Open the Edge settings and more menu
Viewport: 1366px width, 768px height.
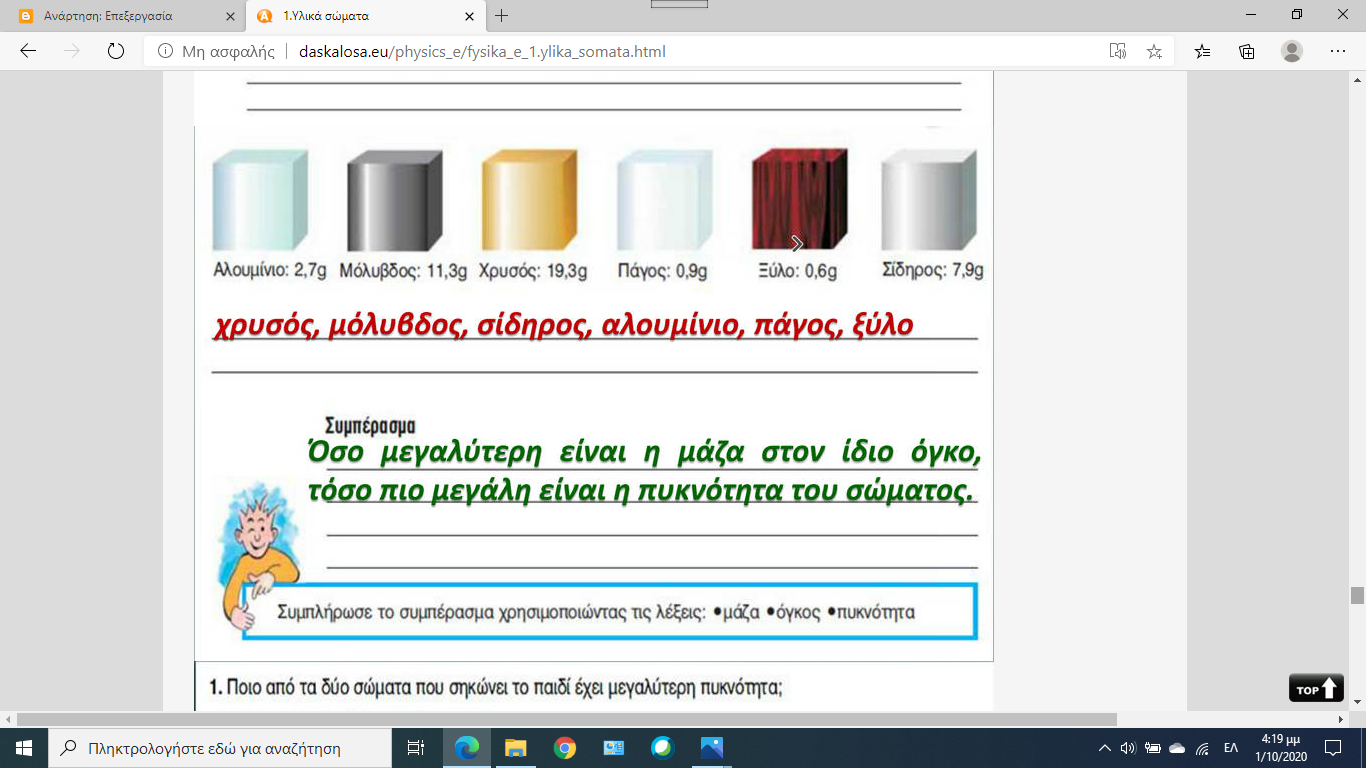coord(1338,51)
